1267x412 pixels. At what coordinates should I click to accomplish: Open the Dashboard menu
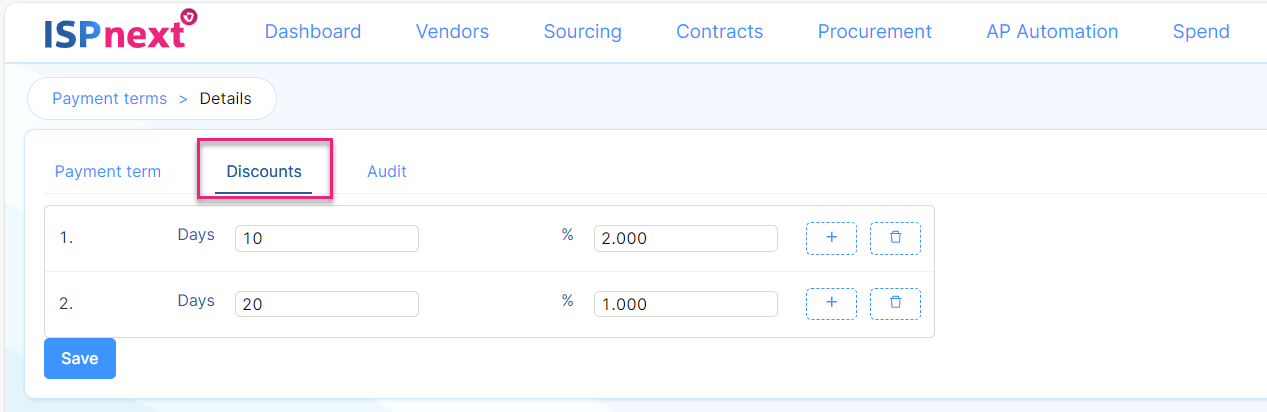click(313, 31)
